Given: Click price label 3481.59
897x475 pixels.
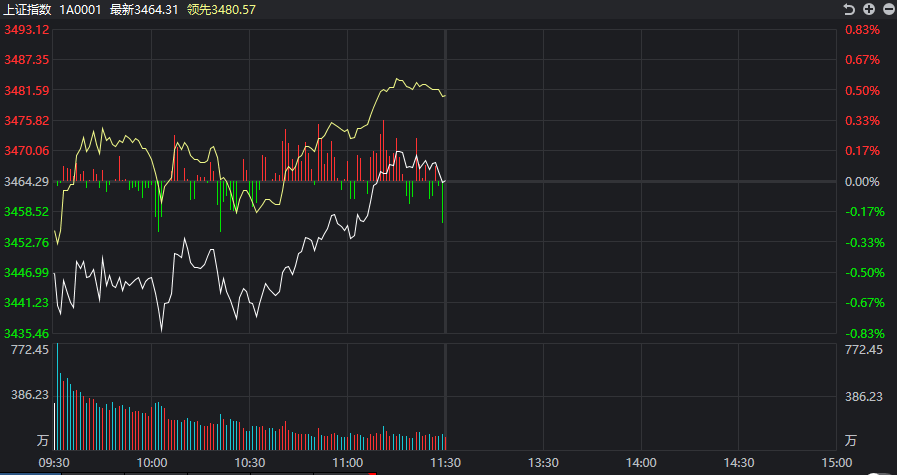Looking at the screenshot, I should coord(27,90).
